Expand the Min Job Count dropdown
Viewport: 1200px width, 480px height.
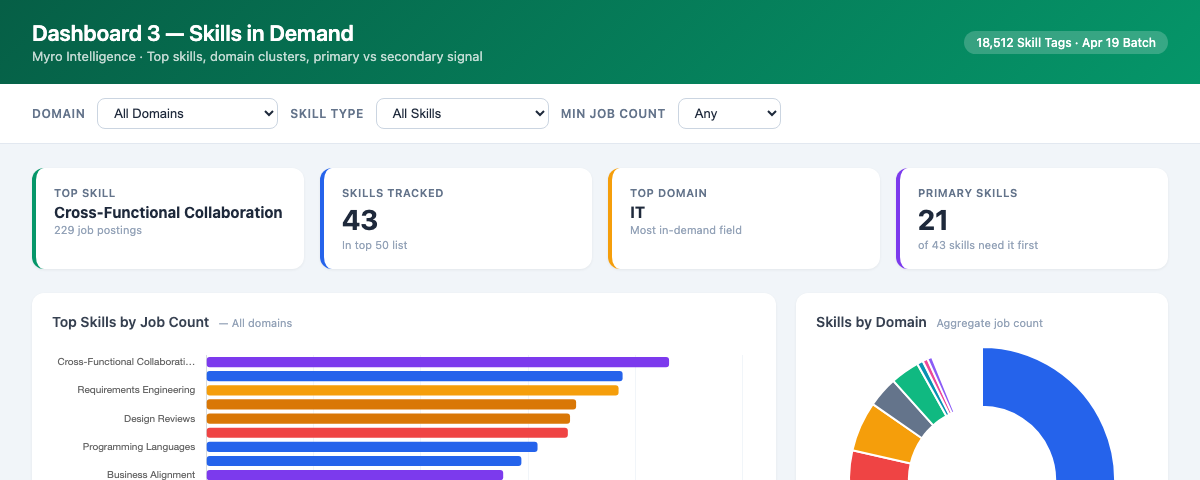pyautogui.click(x=729, y=114)
